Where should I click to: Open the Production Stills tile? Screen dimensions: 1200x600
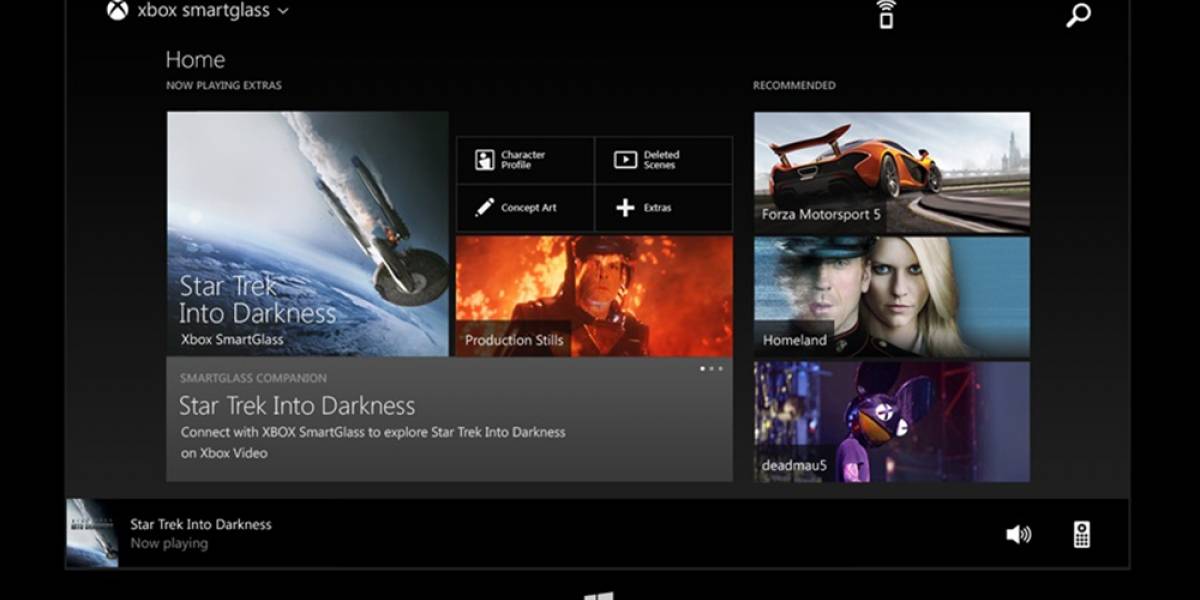(x=594, y=296)
